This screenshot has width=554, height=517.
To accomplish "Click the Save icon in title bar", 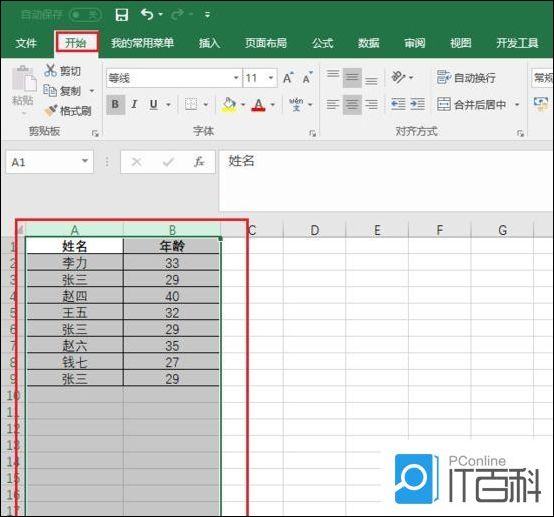I will click(122, 15).
